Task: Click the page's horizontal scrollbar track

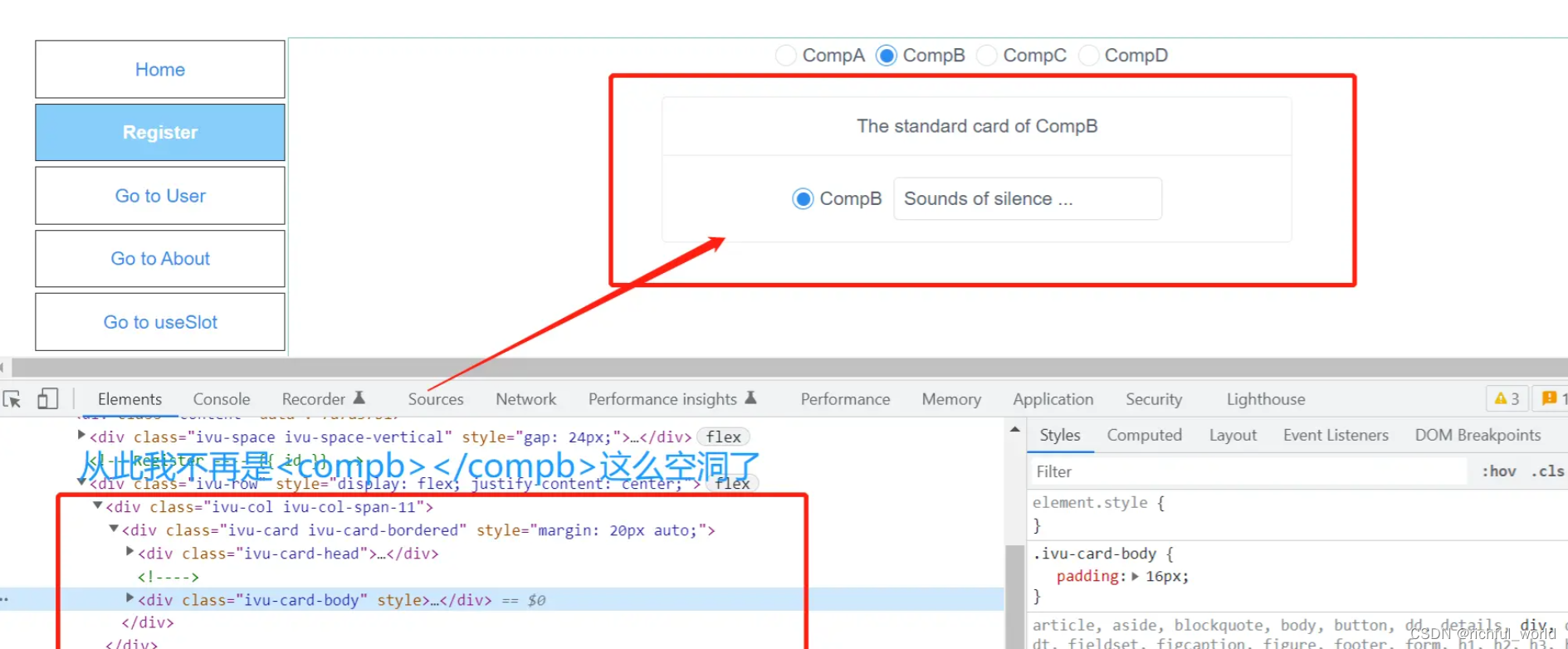Action: pos(789,368)
